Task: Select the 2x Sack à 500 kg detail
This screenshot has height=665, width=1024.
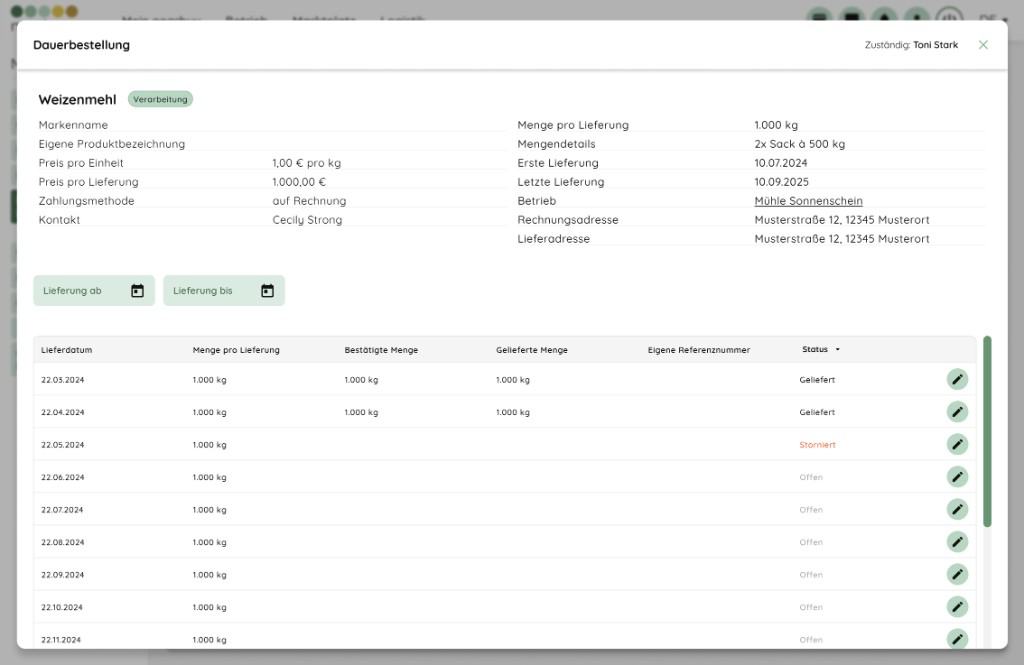Action: click(x=799, y=144)
